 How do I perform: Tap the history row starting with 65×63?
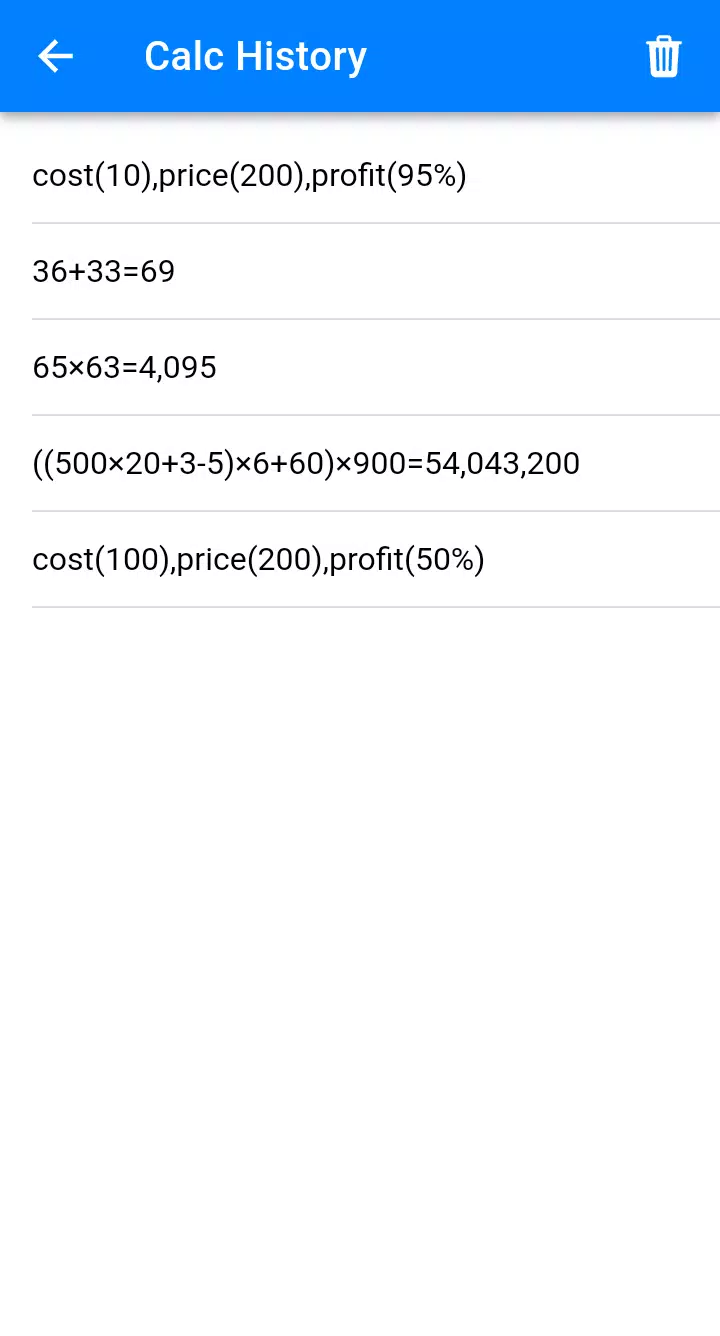click(125, 367)
